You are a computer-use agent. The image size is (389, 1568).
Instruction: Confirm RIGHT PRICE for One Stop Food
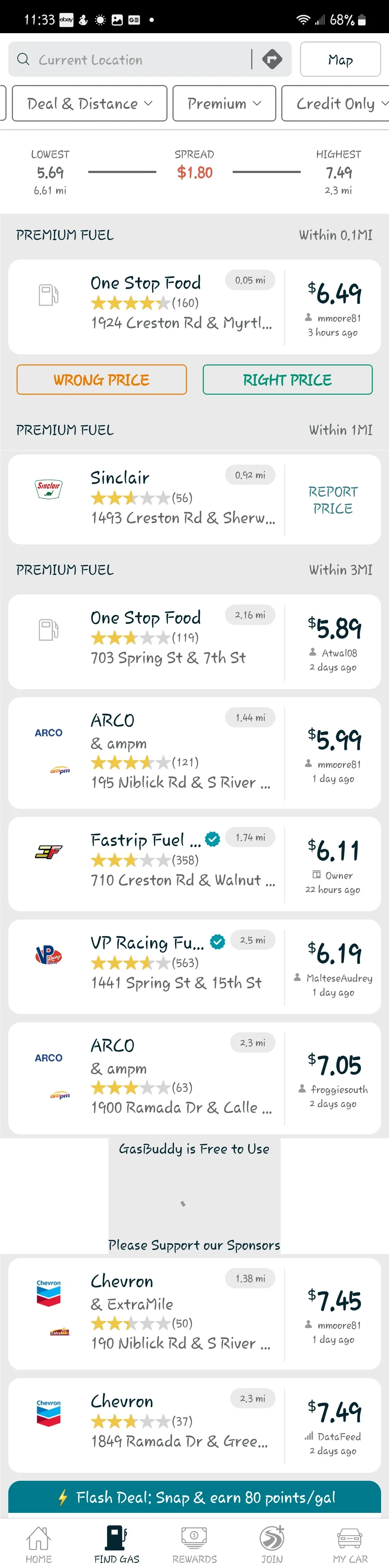coord(287,379)
